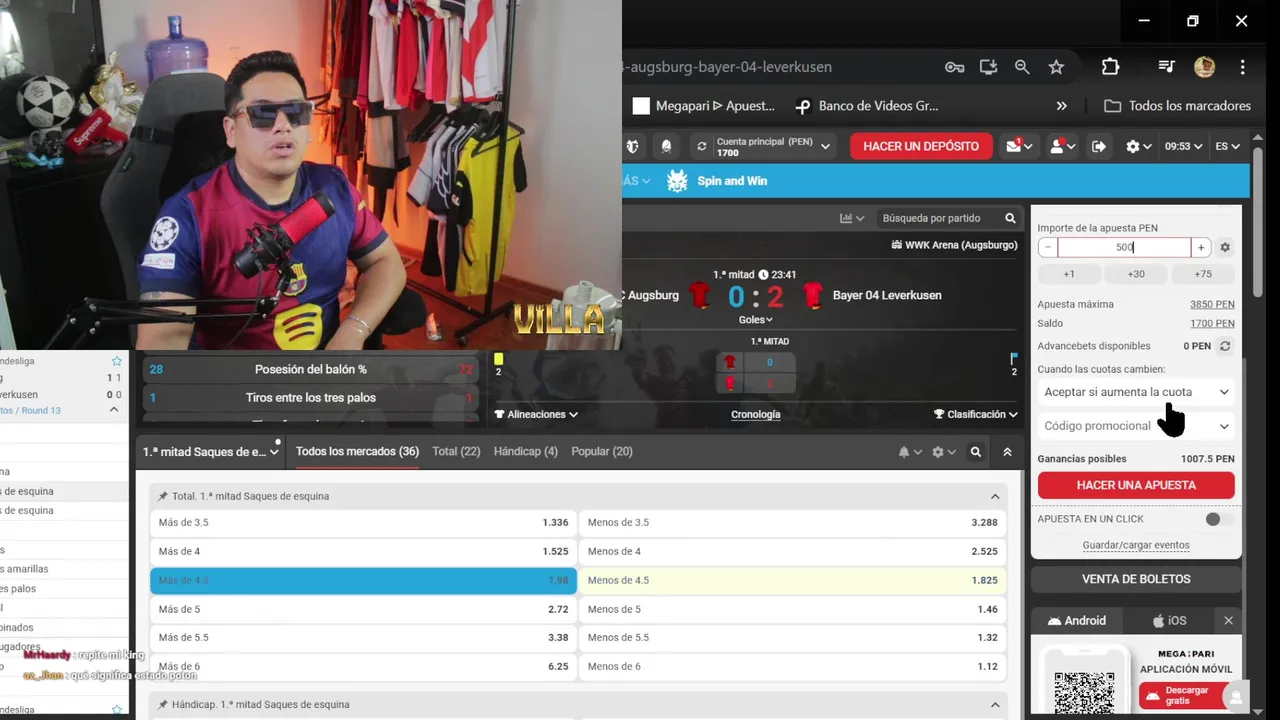Click the bet amount input showing 500
Image resolution: width=1280 pixels, height=720 pixels.
coord(1124,247)
